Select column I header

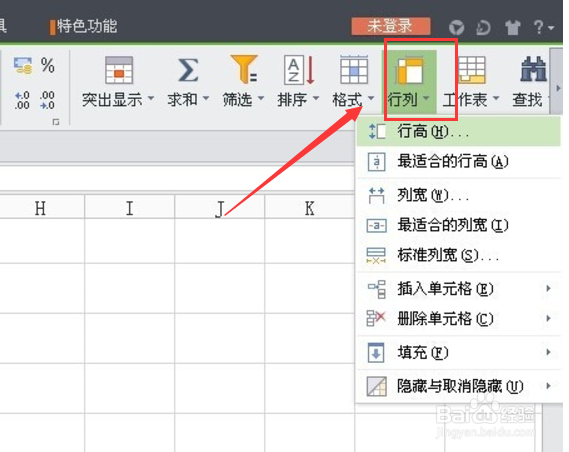point(130,208)
